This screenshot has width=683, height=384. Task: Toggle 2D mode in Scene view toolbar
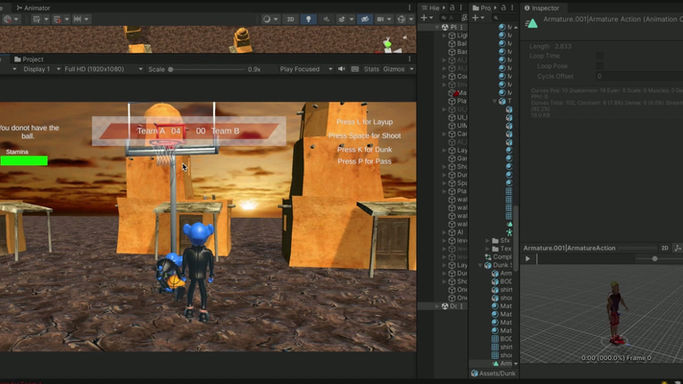[291, 19]
